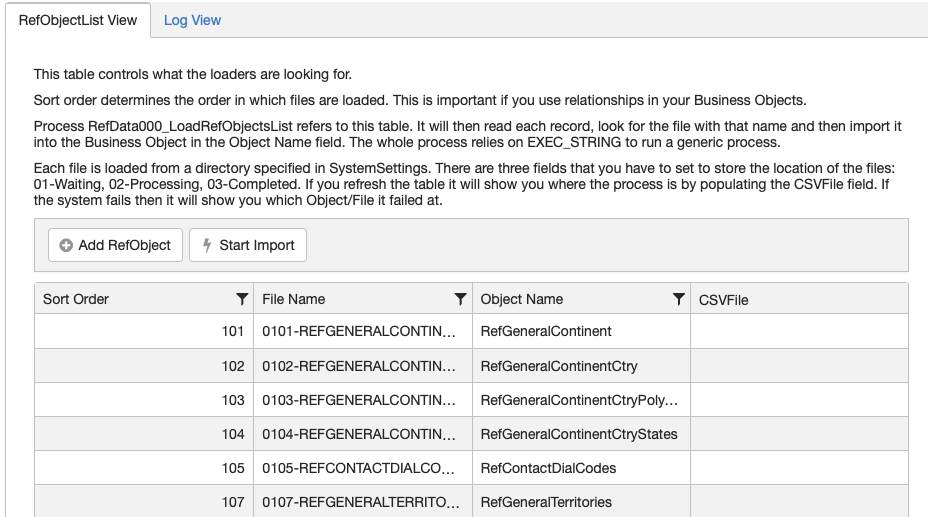928x517 pixels.
Task: Select file name 0101-REFGENERALCONTIN…
Action: 363,331
